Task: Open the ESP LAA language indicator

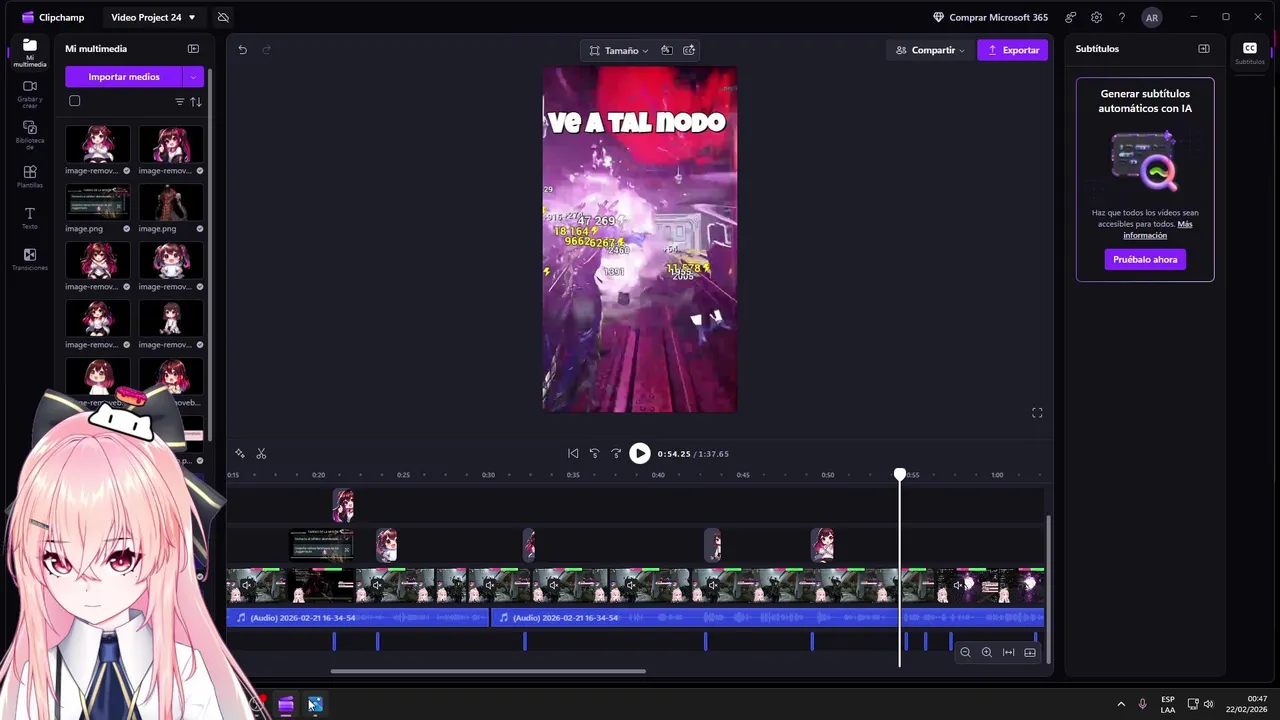Action: click(x=1168, y=704)
